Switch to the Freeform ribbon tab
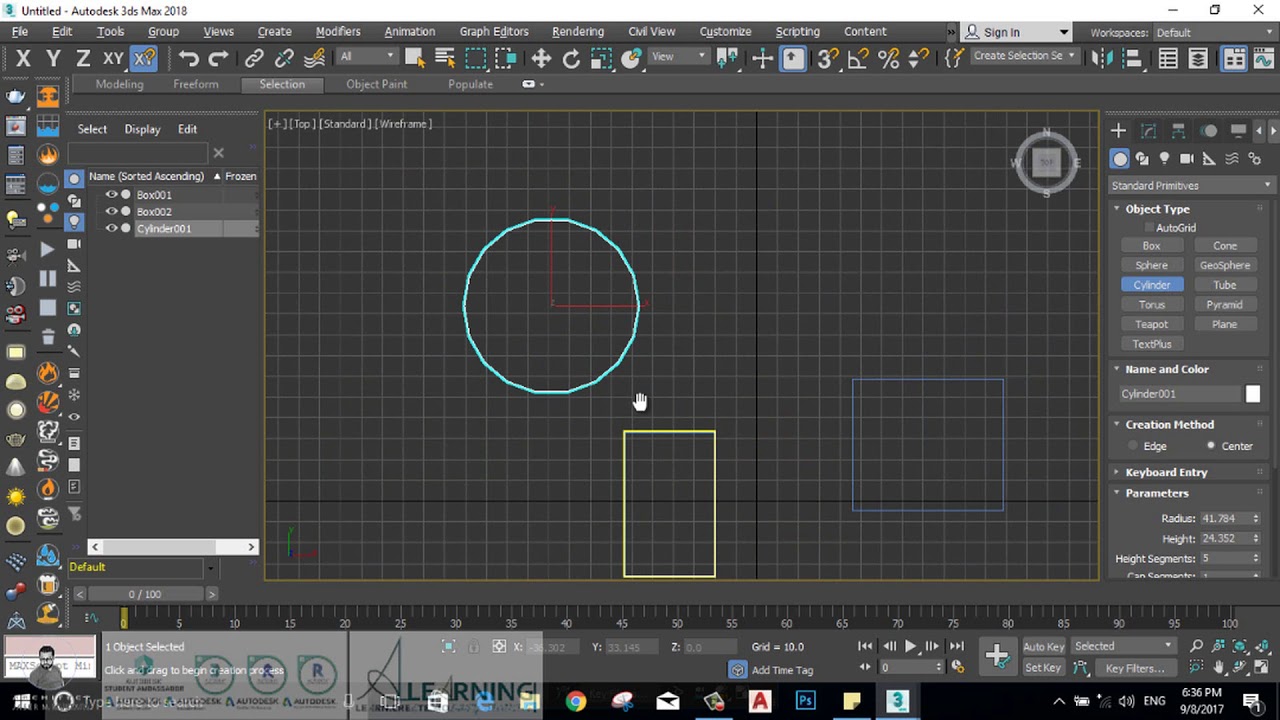This screenshot has width=1280, height=720. click(196, 84)
